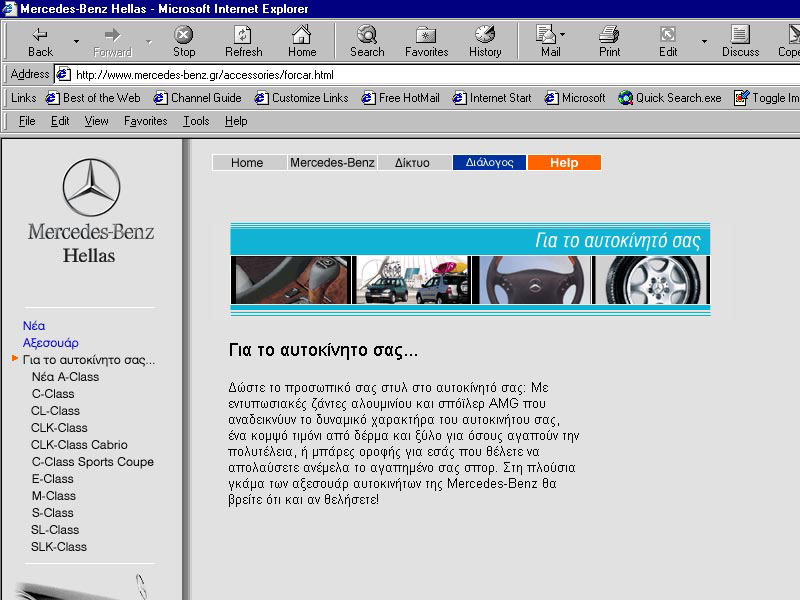
Task: Click the Refresh page icon
Action: point(243,35)
